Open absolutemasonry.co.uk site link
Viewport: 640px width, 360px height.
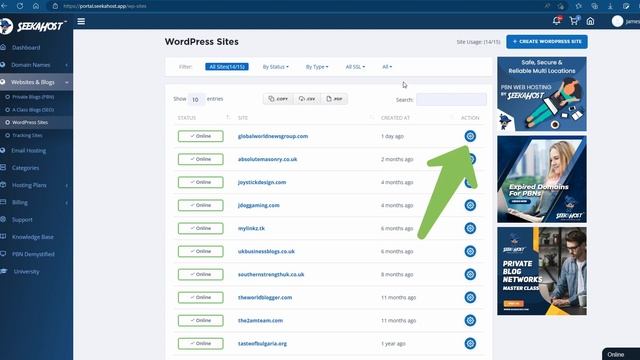point(267,159)
